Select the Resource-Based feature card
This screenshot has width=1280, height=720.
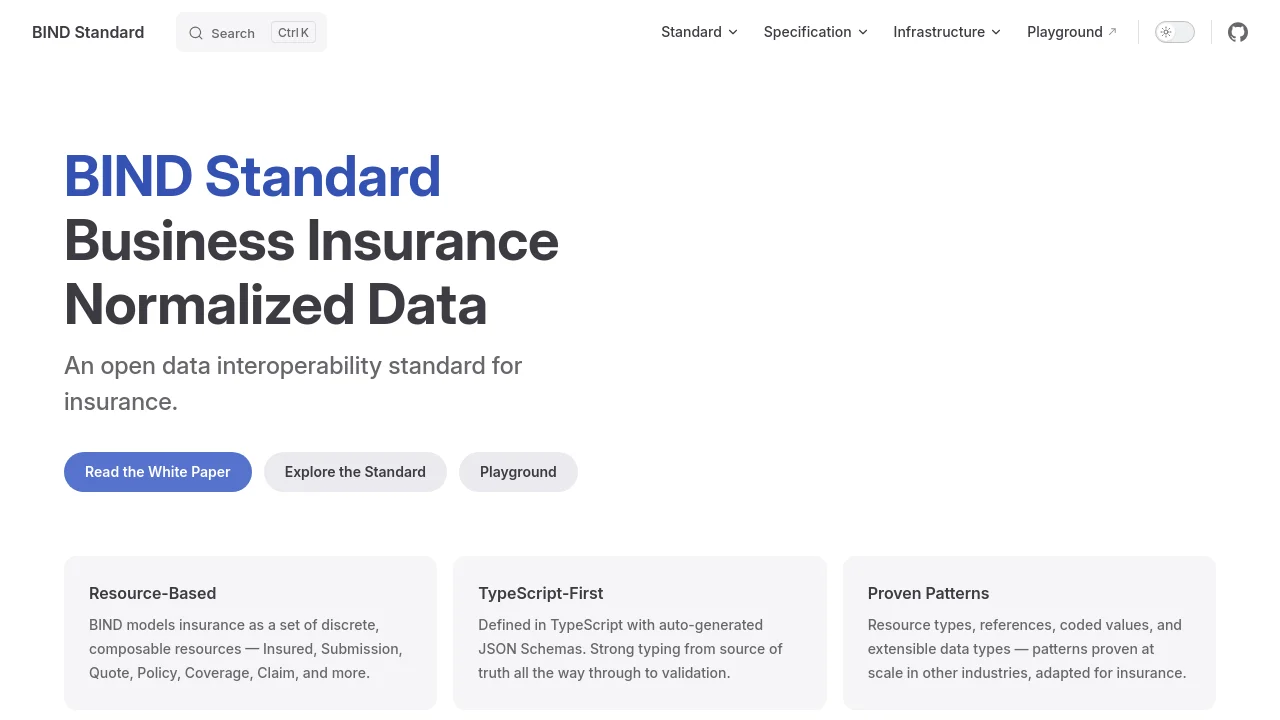pos(250,632)
